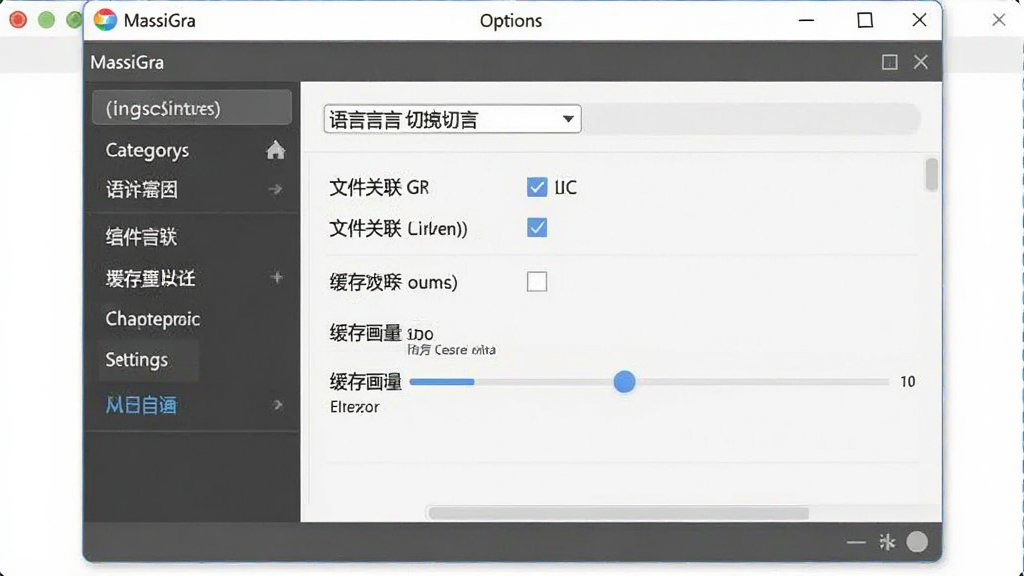Click the 文件关联 GR label

379,188
